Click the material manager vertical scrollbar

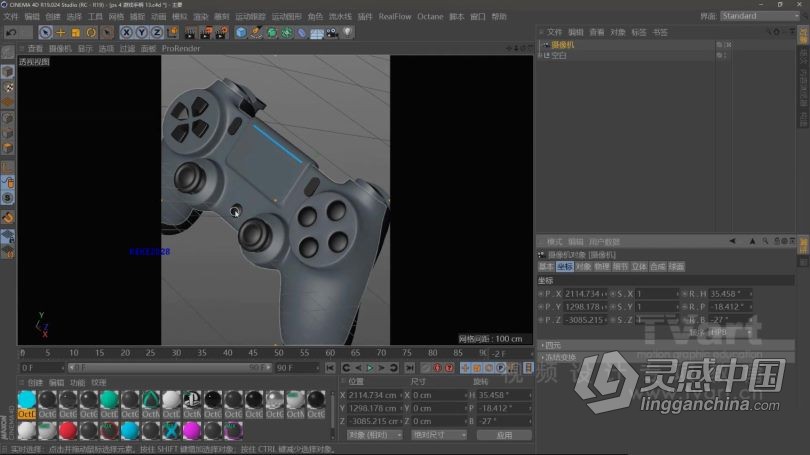(332, 416)
